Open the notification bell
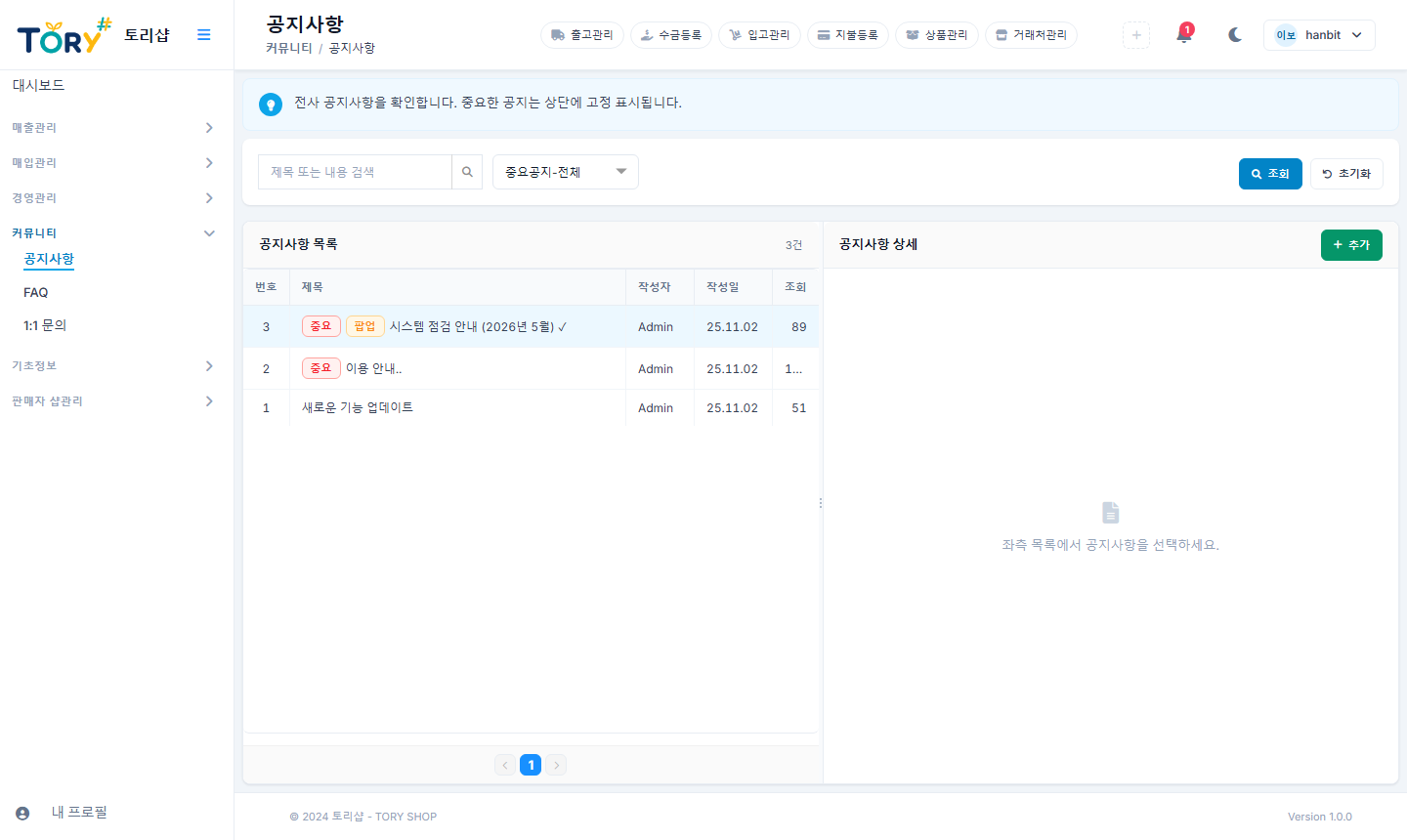Viewport: 1407px width, 840px height. coord(1184,35)
